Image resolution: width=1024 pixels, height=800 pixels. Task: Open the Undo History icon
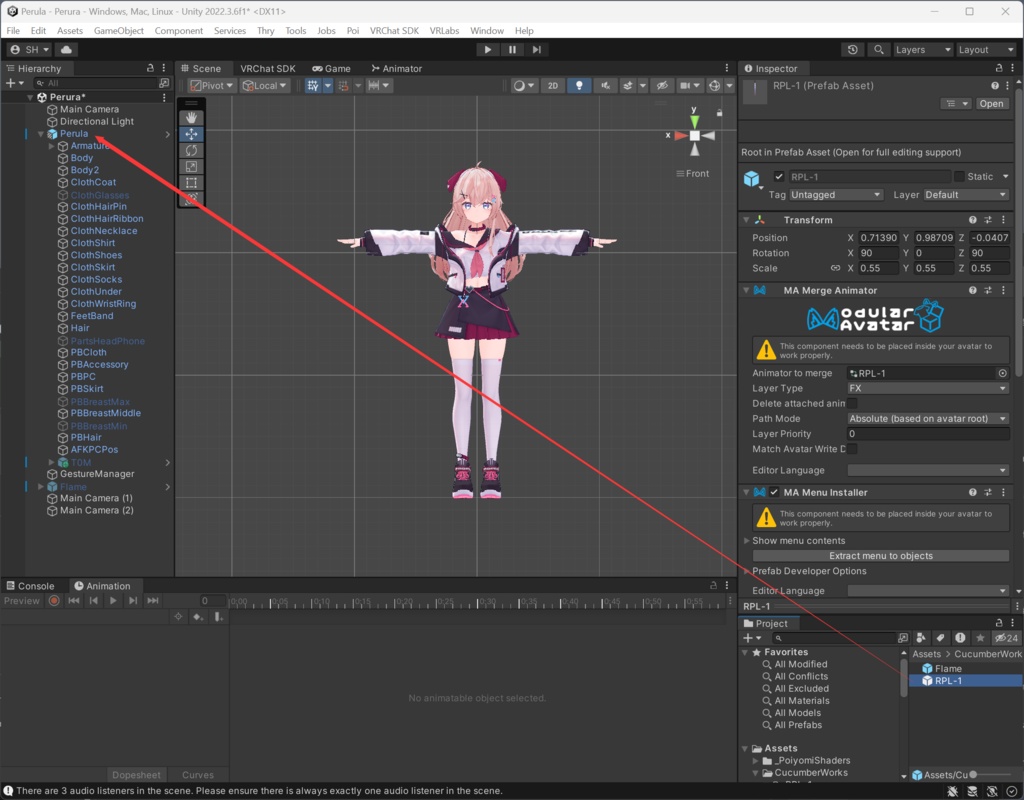click(852, 49)
